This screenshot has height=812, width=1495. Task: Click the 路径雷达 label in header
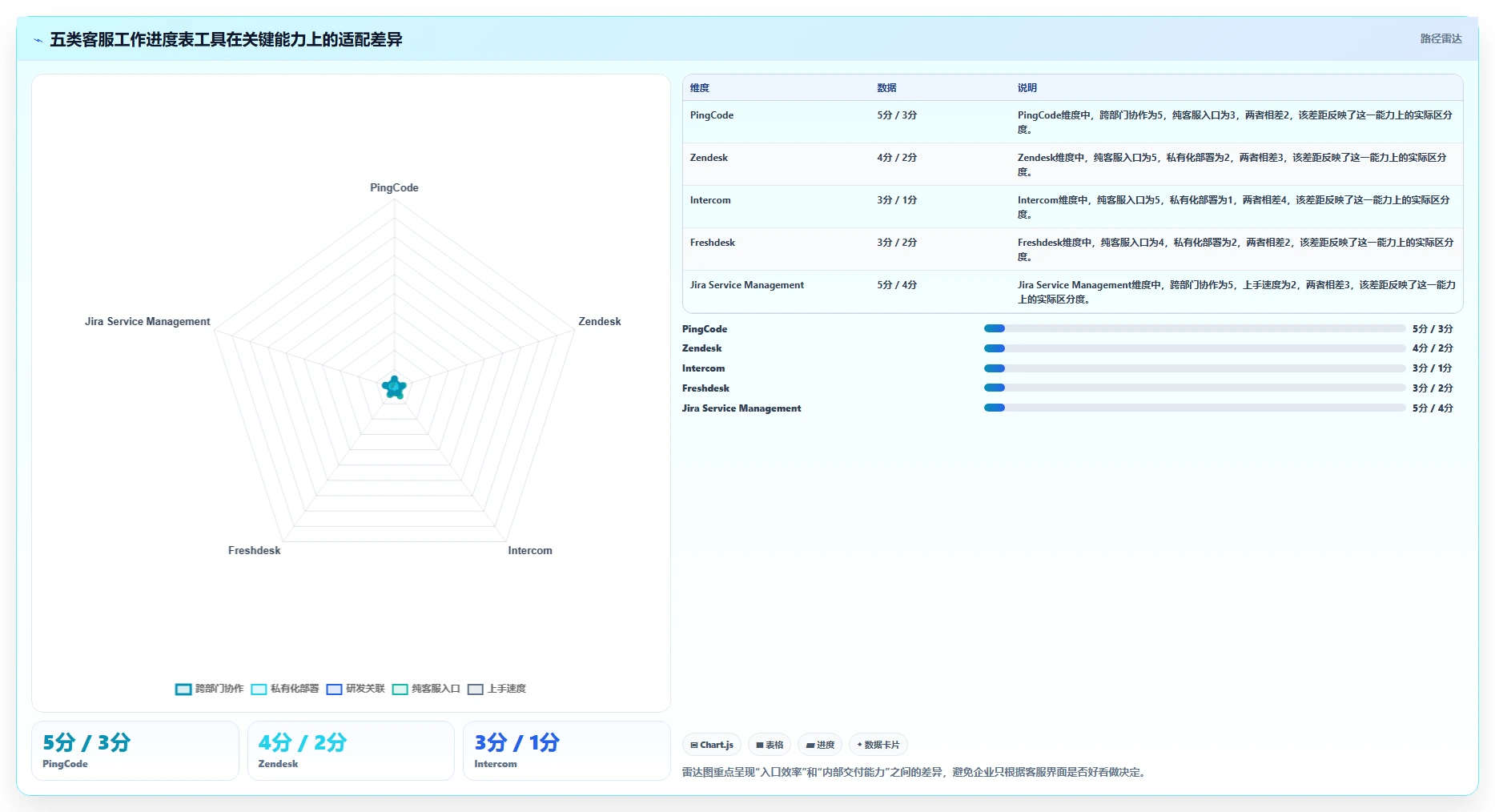tap(1441, 38)
